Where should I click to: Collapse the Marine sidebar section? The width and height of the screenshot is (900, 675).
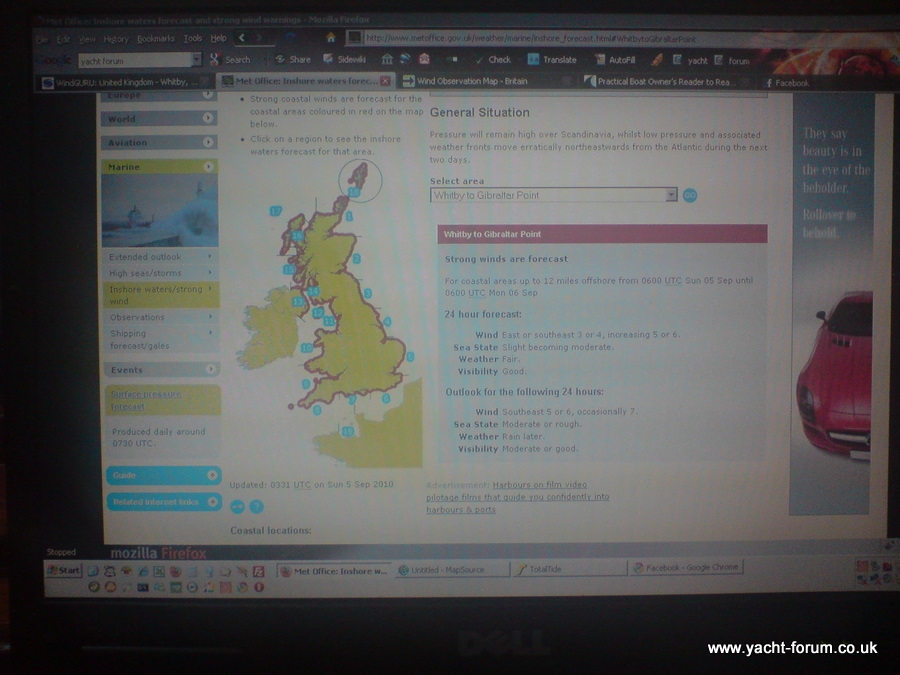click(208, 166)
